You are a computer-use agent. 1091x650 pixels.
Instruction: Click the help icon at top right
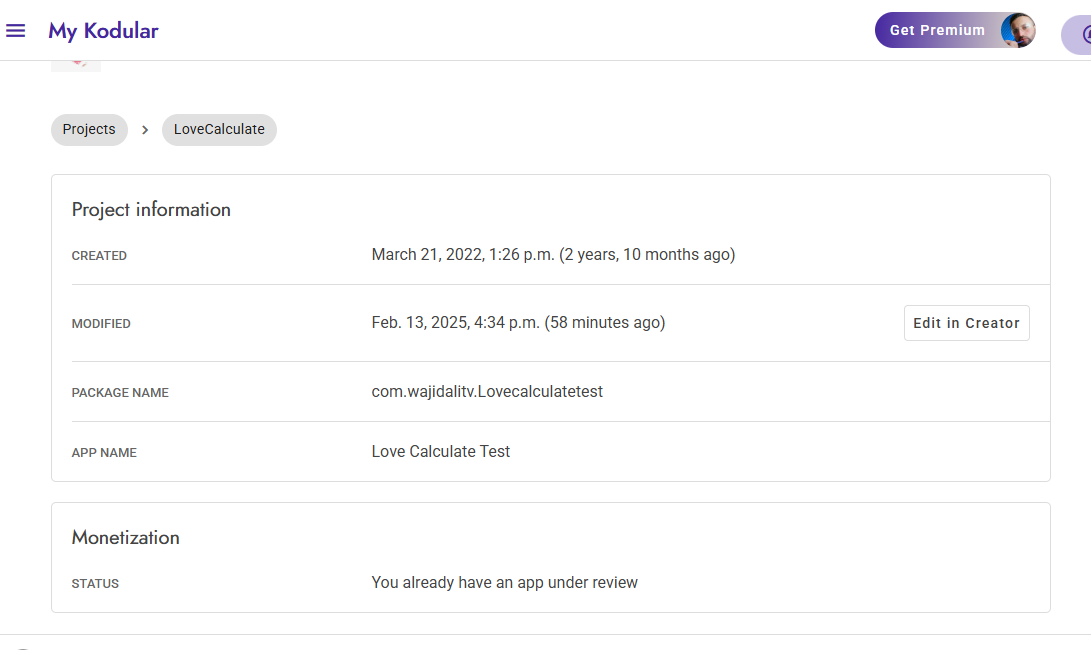[x=1084, y=35]
